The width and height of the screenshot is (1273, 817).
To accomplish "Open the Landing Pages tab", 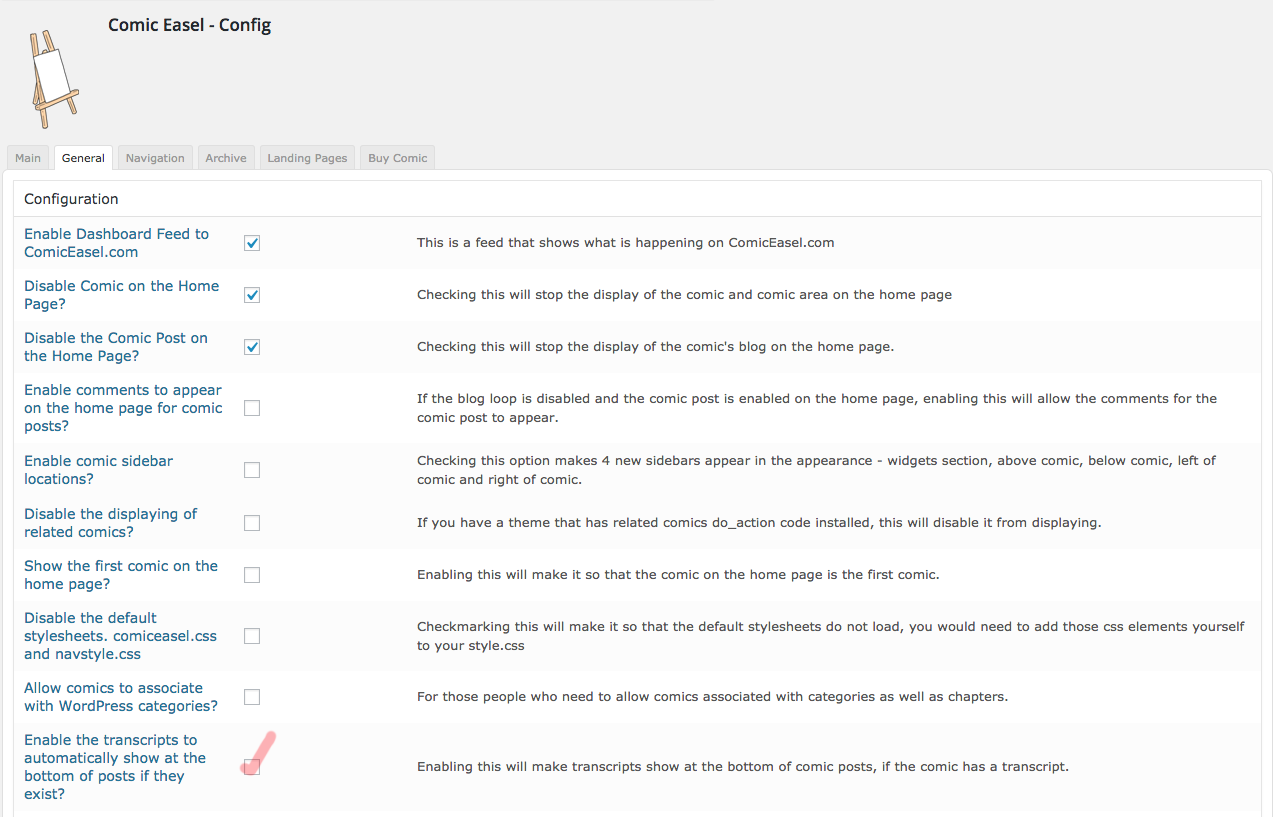I will pos(307,158).
